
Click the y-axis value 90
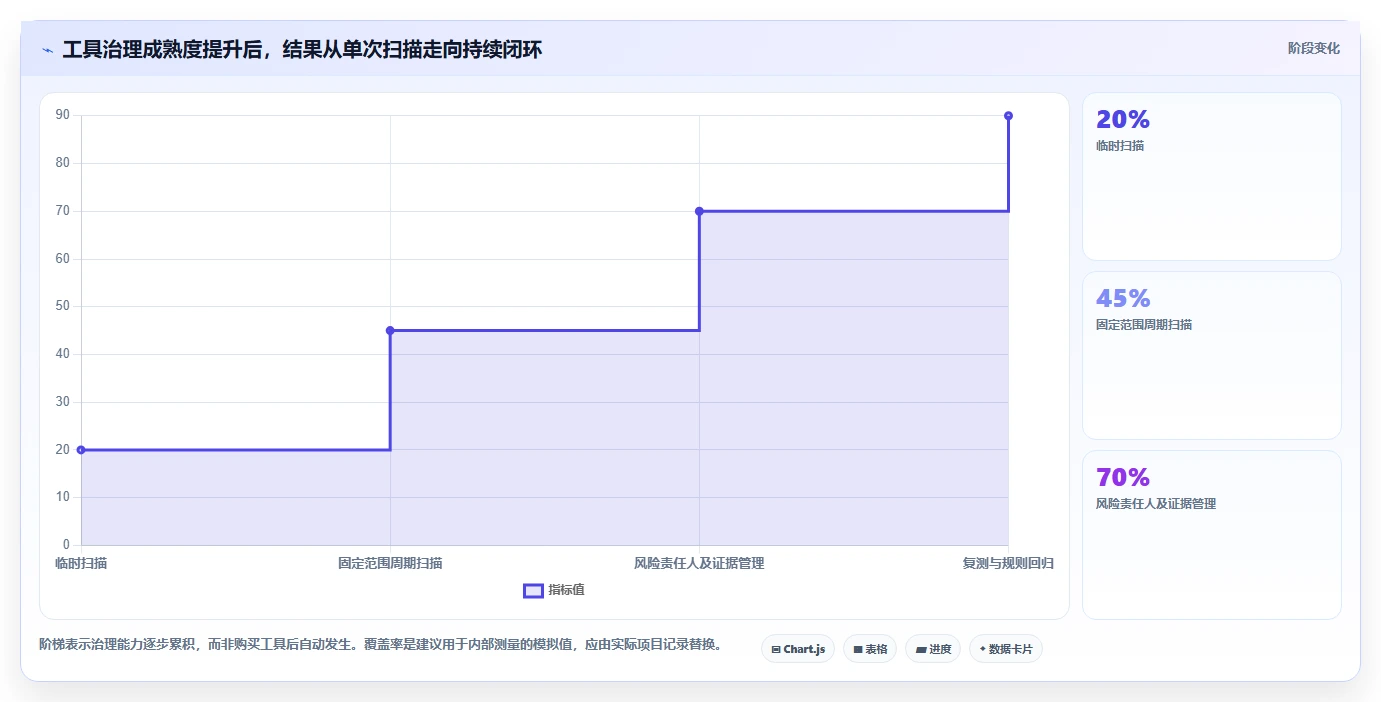63,115
